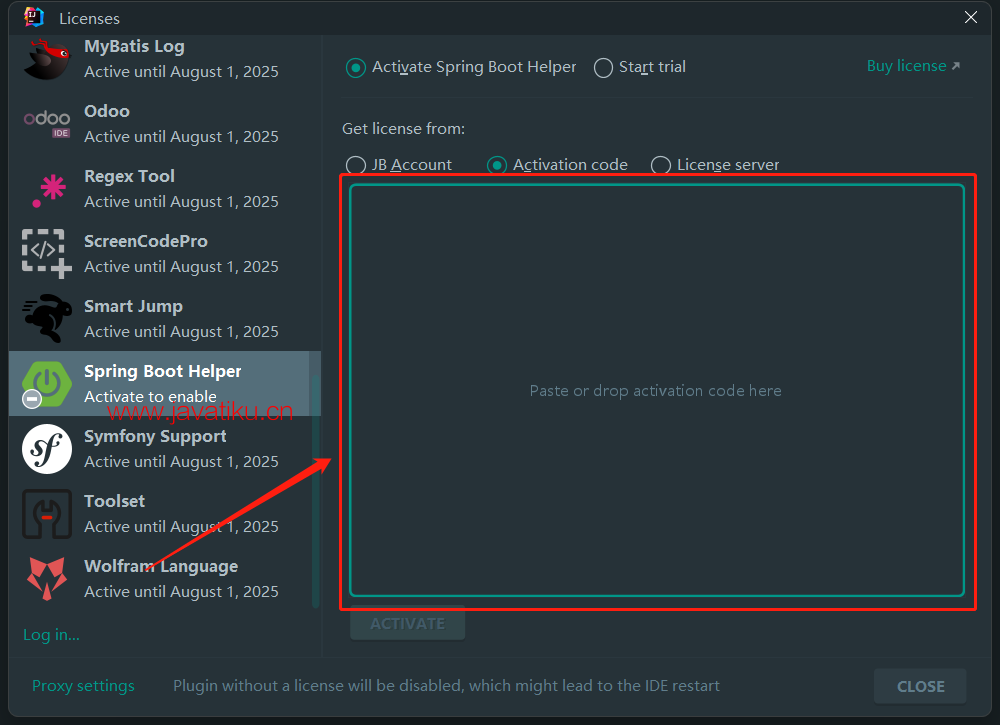Image resolution: width=1000 pixels, height=725 pixels.
Task: Click the Spring Boot Helper power icon
Action: click(47, 384)
